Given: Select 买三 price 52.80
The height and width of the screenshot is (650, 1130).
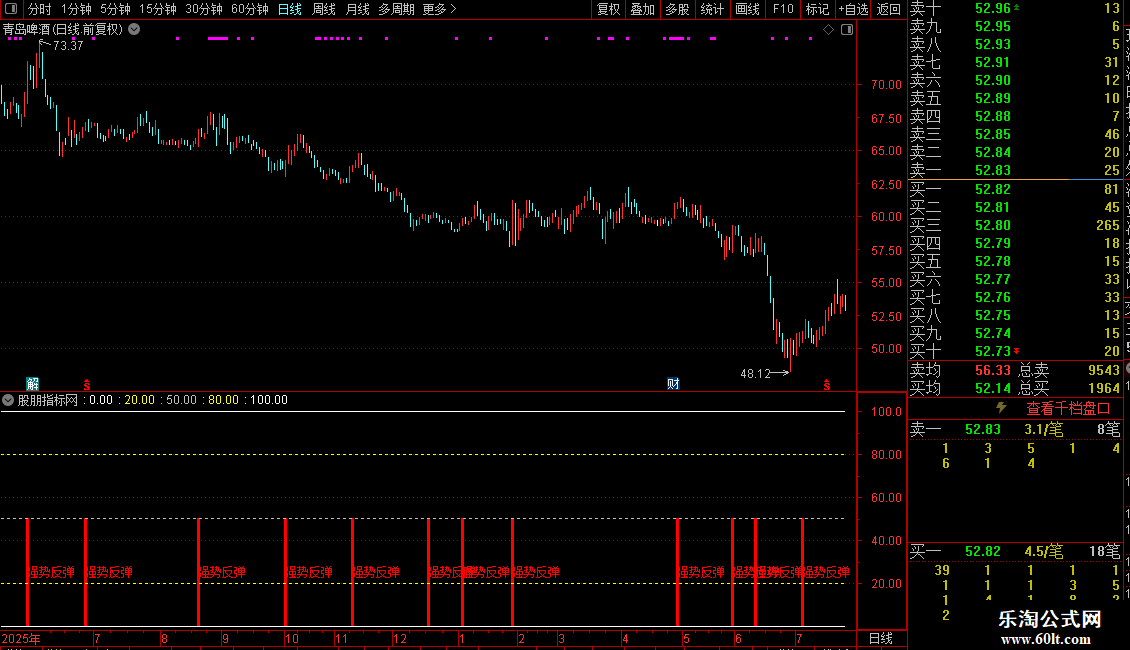Looking at the screenshot, I should point(993,226).
